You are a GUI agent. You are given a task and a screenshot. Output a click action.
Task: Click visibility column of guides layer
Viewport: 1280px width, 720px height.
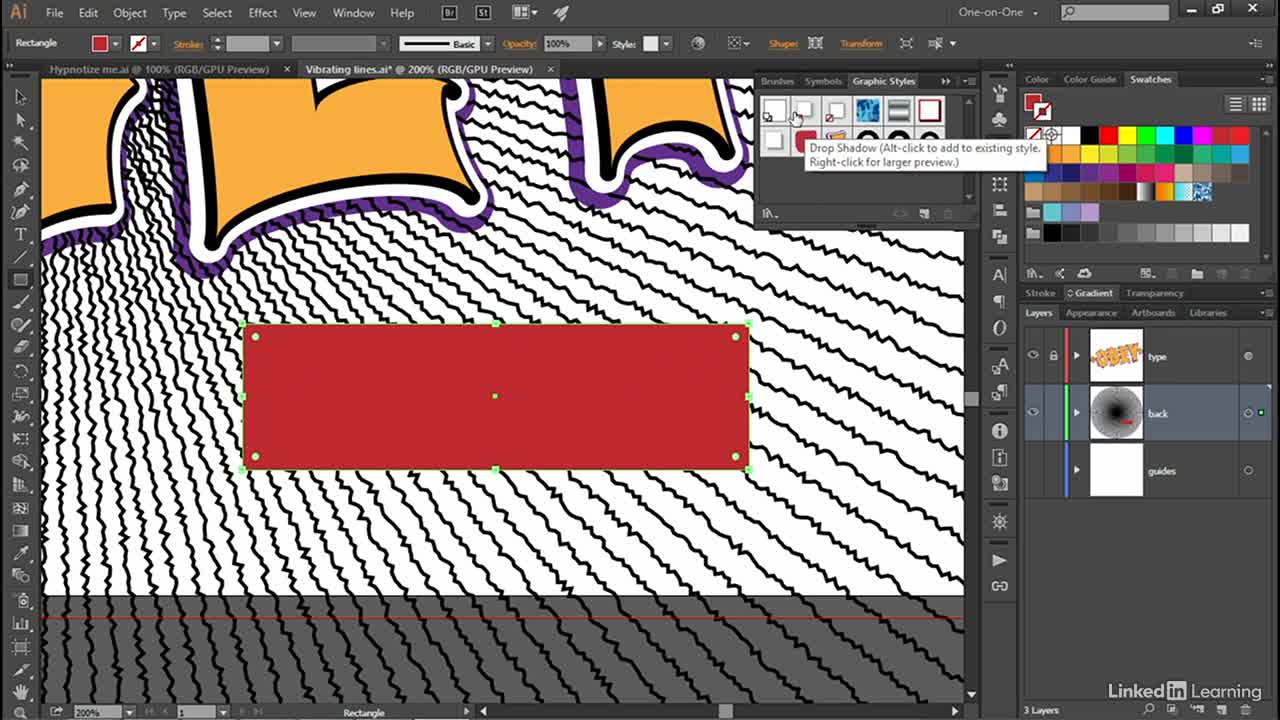click(1034, 471)
